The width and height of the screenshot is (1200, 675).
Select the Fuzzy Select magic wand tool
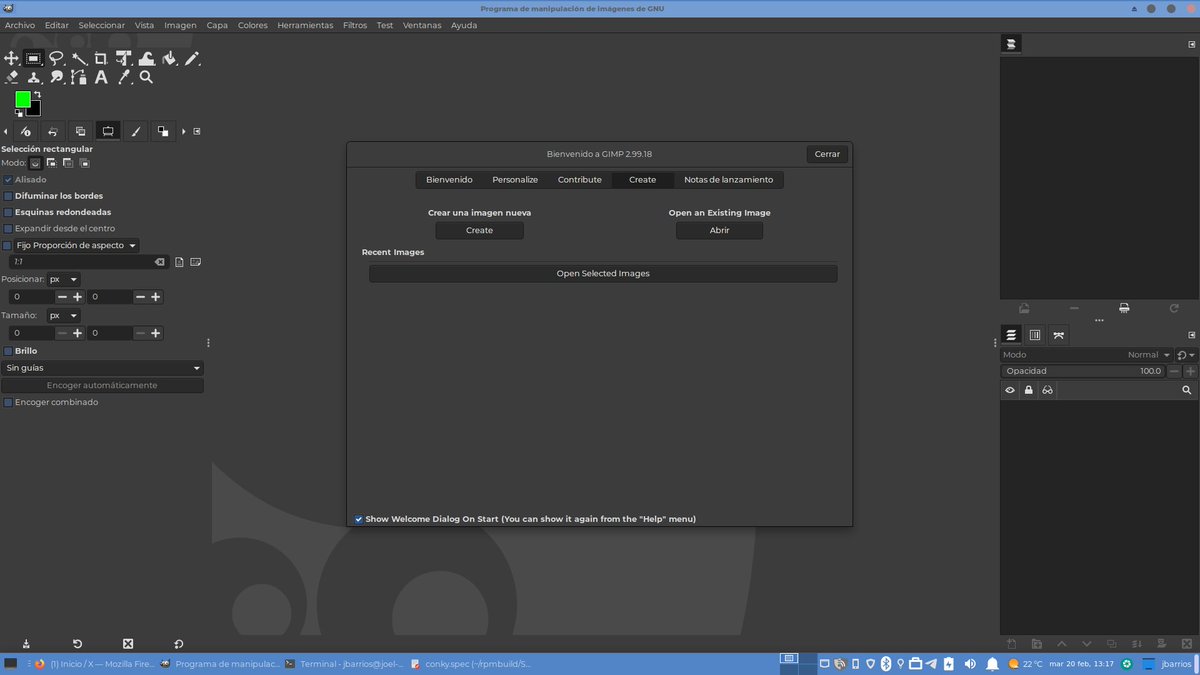pyautogui.click(x=78, y=59)
